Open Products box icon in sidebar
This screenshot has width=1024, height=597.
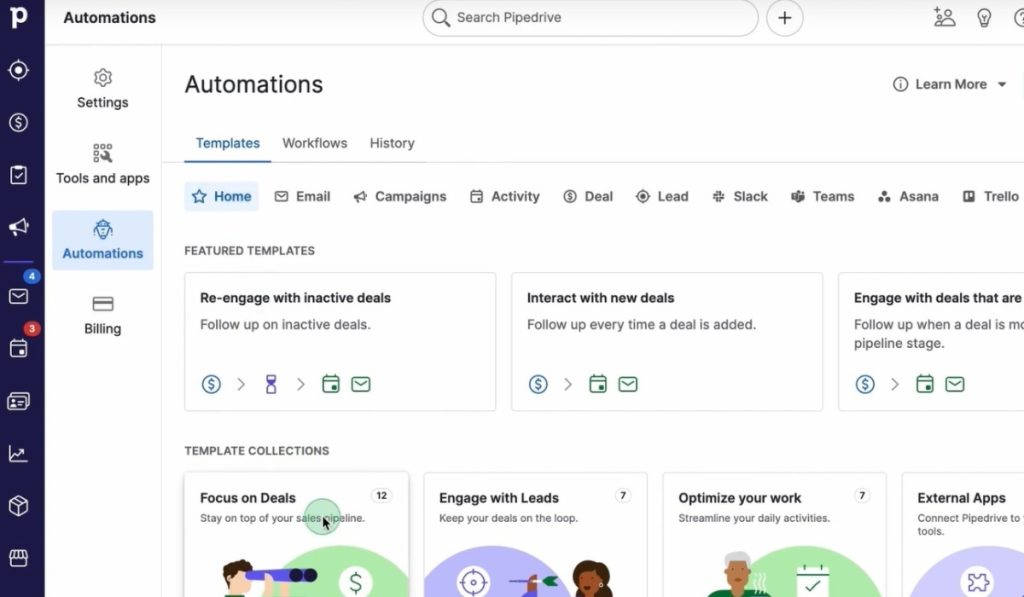[x=18, y=506]
